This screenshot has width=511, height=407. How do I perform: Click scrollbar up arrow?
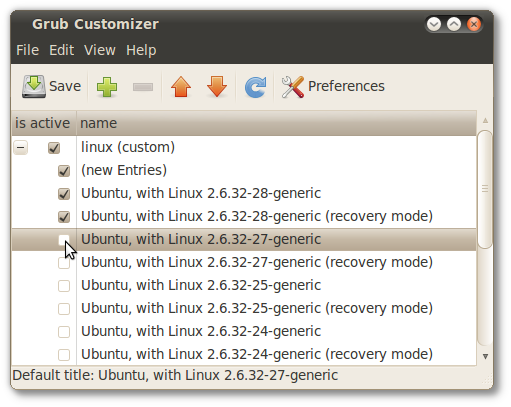pyautogui.click(x=485, y=120)
